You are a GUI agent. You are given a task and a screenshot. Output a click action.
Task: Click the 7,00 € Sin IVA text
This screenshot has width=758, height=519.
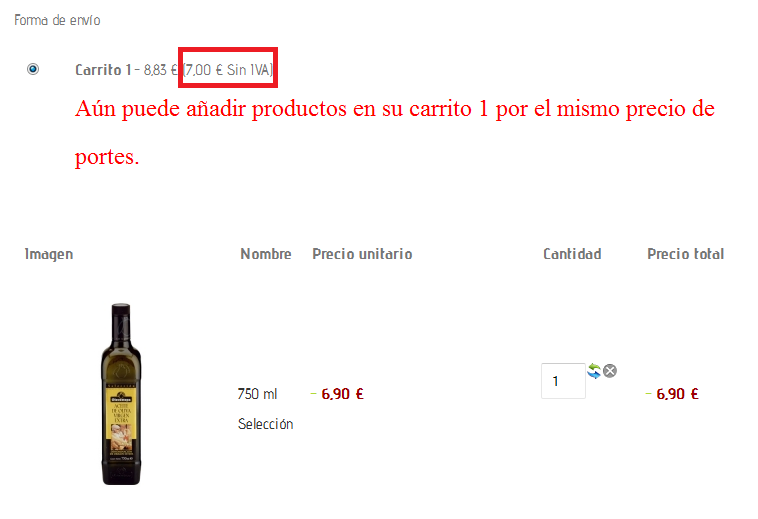[228, 70]
